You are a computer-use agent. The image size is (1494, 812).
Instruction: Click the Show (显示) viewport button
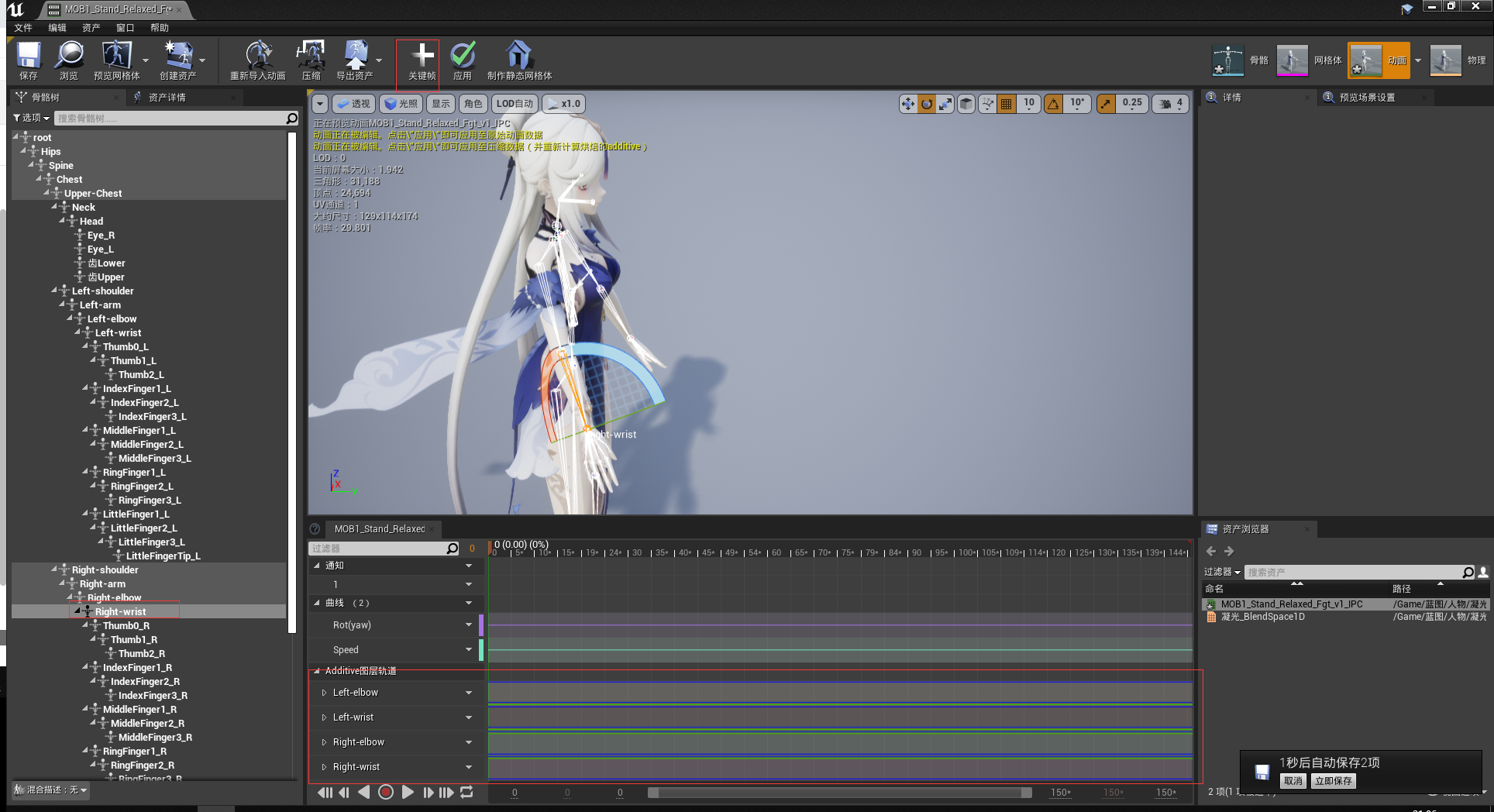coord(441,104)
